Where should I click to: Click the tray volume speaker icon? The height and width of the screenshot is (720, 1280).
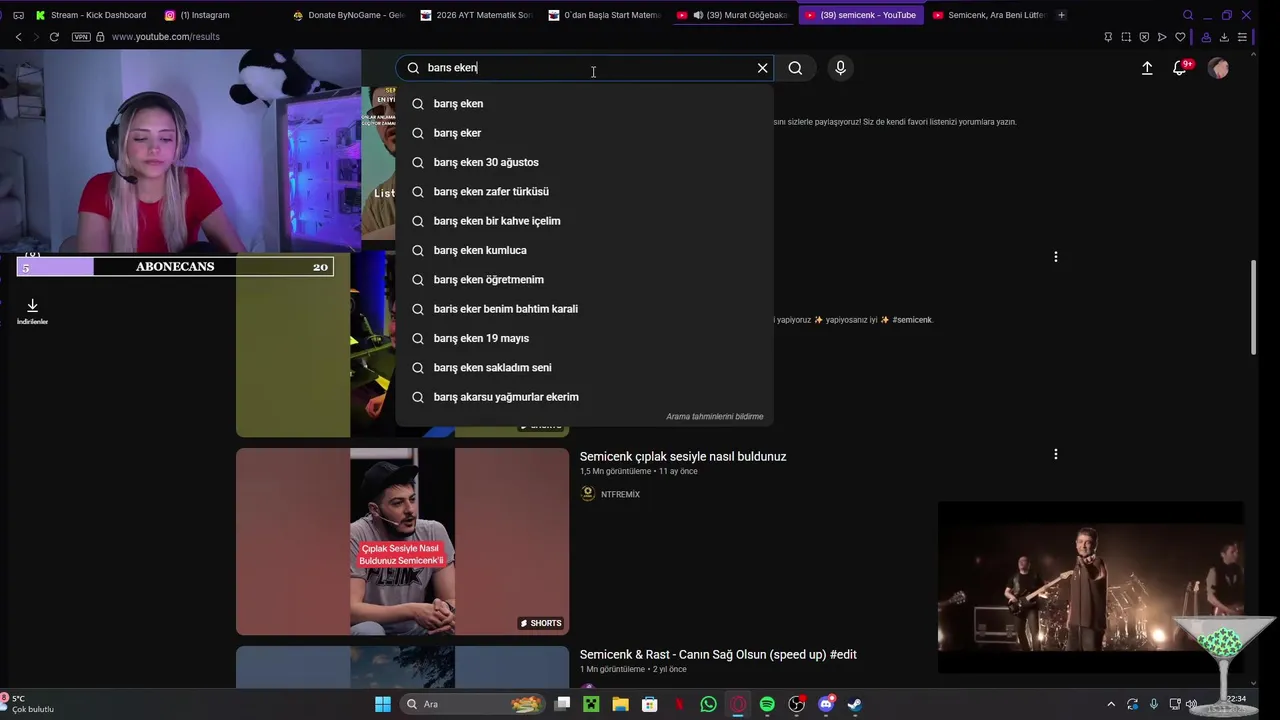pyautogui.click(x=1191, y=704)
